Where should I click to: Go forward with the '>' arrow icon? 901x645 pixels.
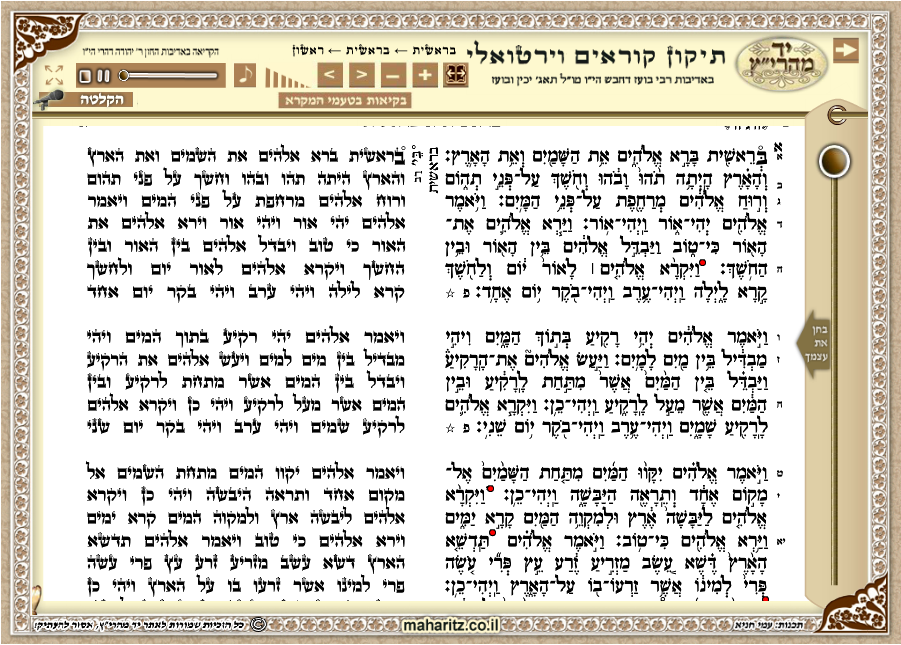pyautogui.click(x=361, y=74)
